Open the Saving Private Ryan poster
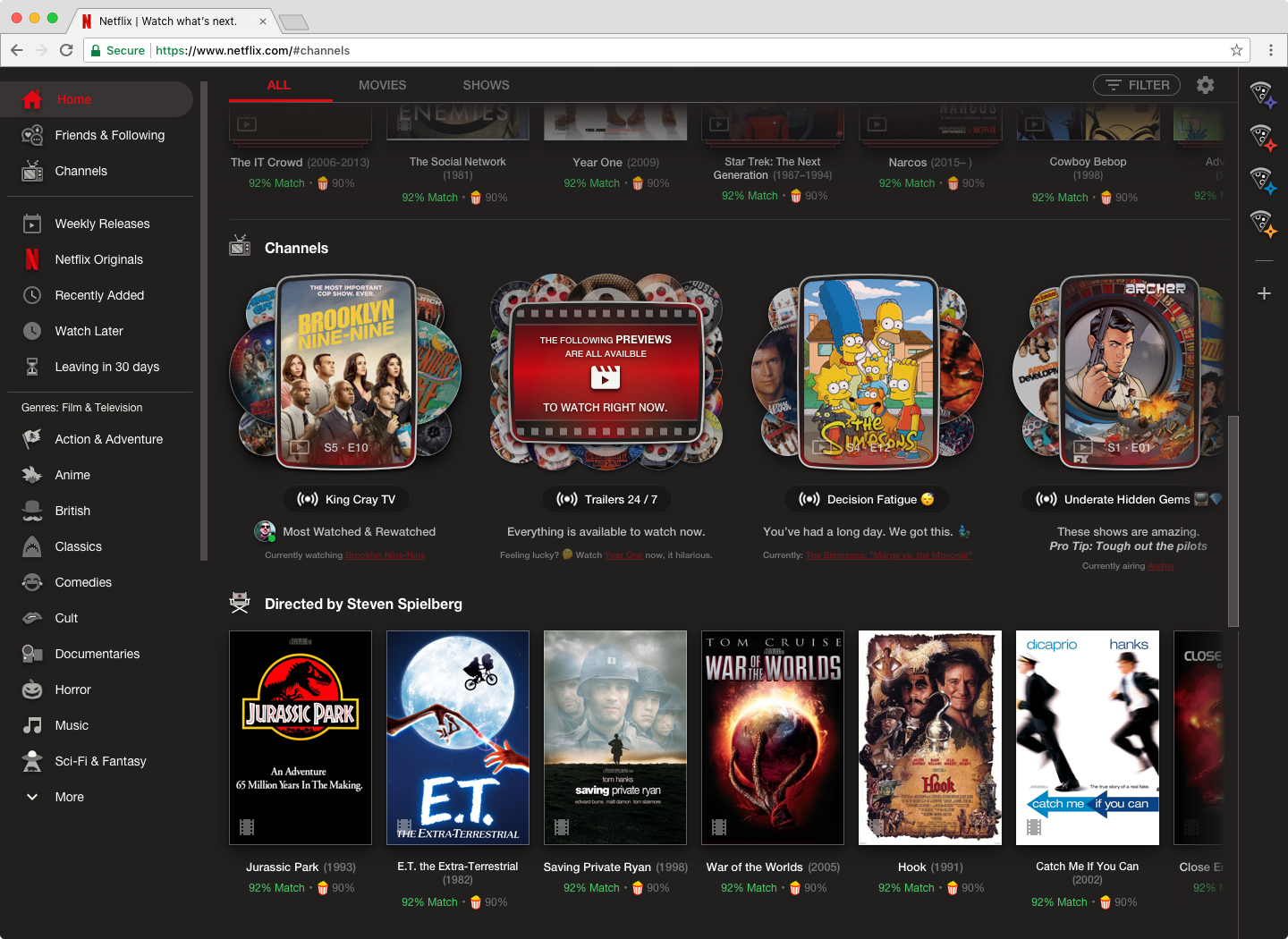 click(x=615, y=738)
